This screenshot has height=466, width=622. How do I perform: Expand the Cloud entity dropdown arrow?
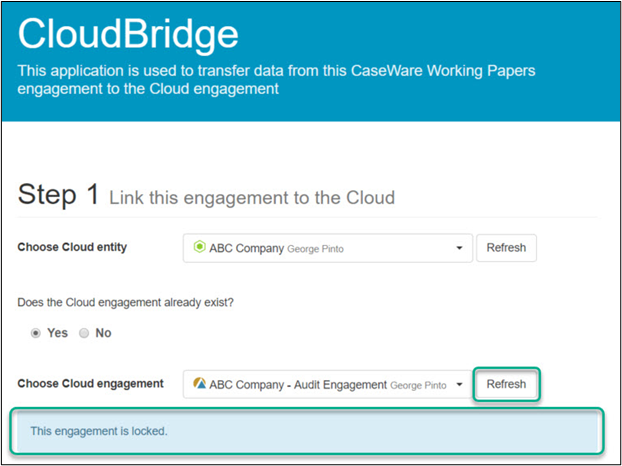click(x=459, y=248)
